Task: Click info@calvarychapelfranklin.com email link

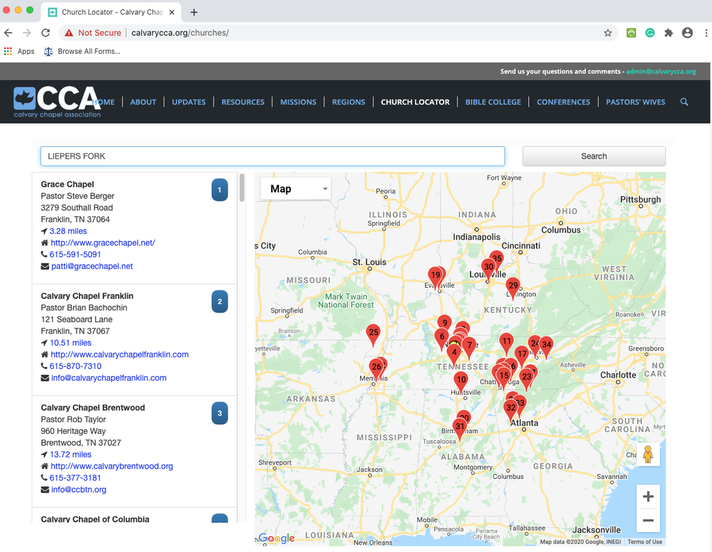Action: tap(109, 378)
